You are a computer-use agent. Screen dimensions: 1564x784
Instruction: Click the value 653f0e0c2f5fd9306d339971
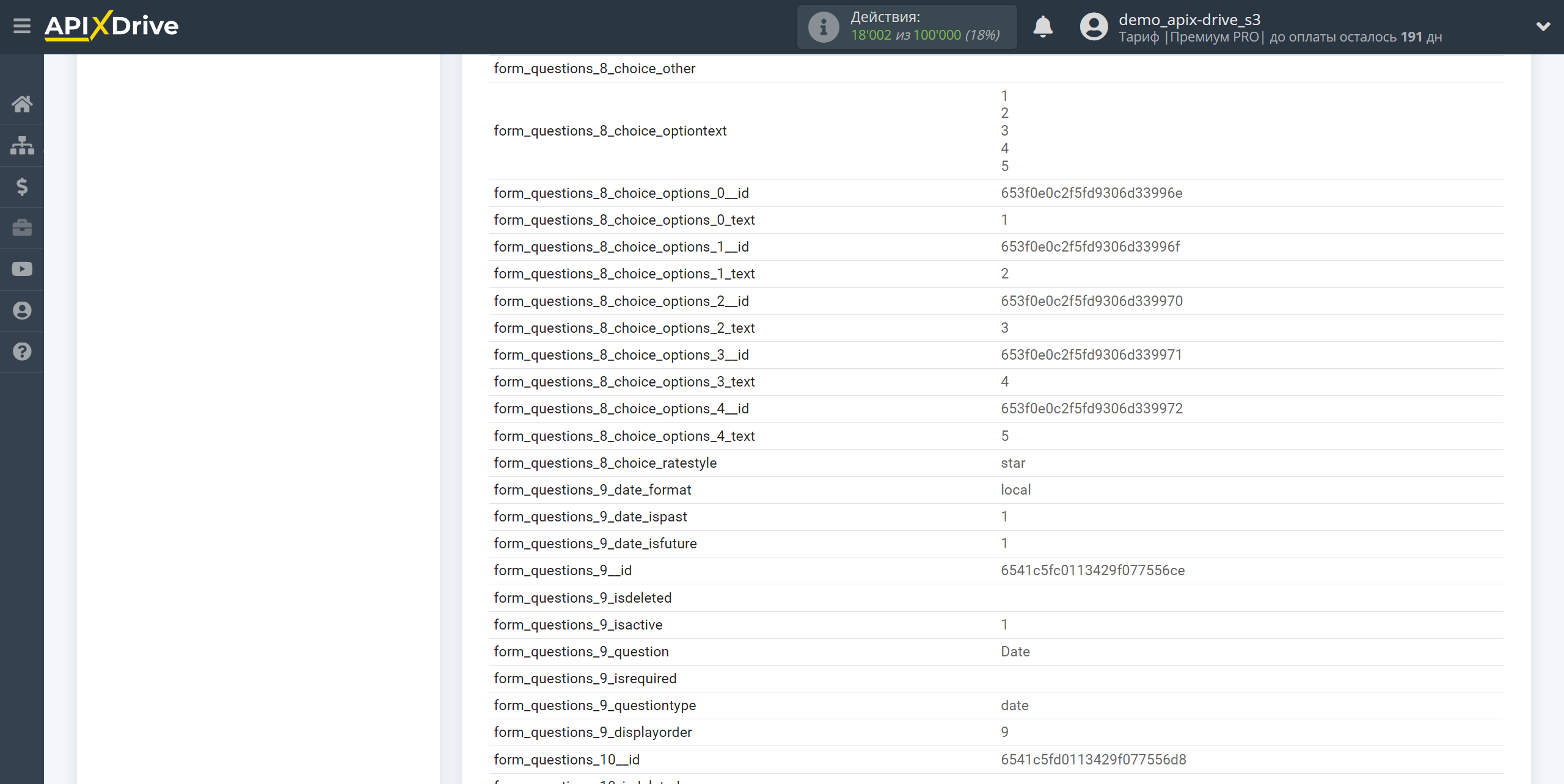1091,355
